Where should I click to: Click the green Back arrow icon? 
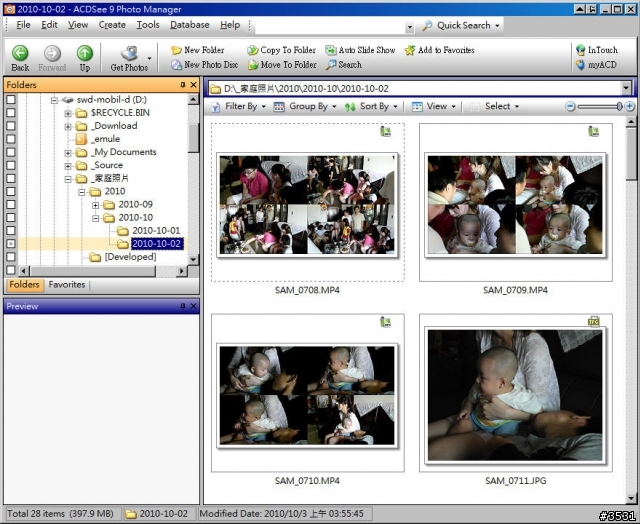pyautogui.click(x=20, y=53)
